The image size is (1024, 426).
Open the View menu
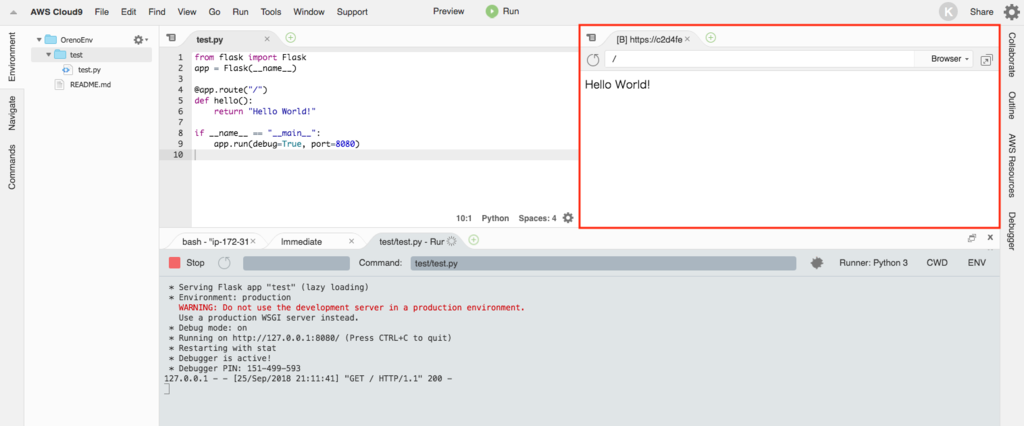(x=187, y=12)
